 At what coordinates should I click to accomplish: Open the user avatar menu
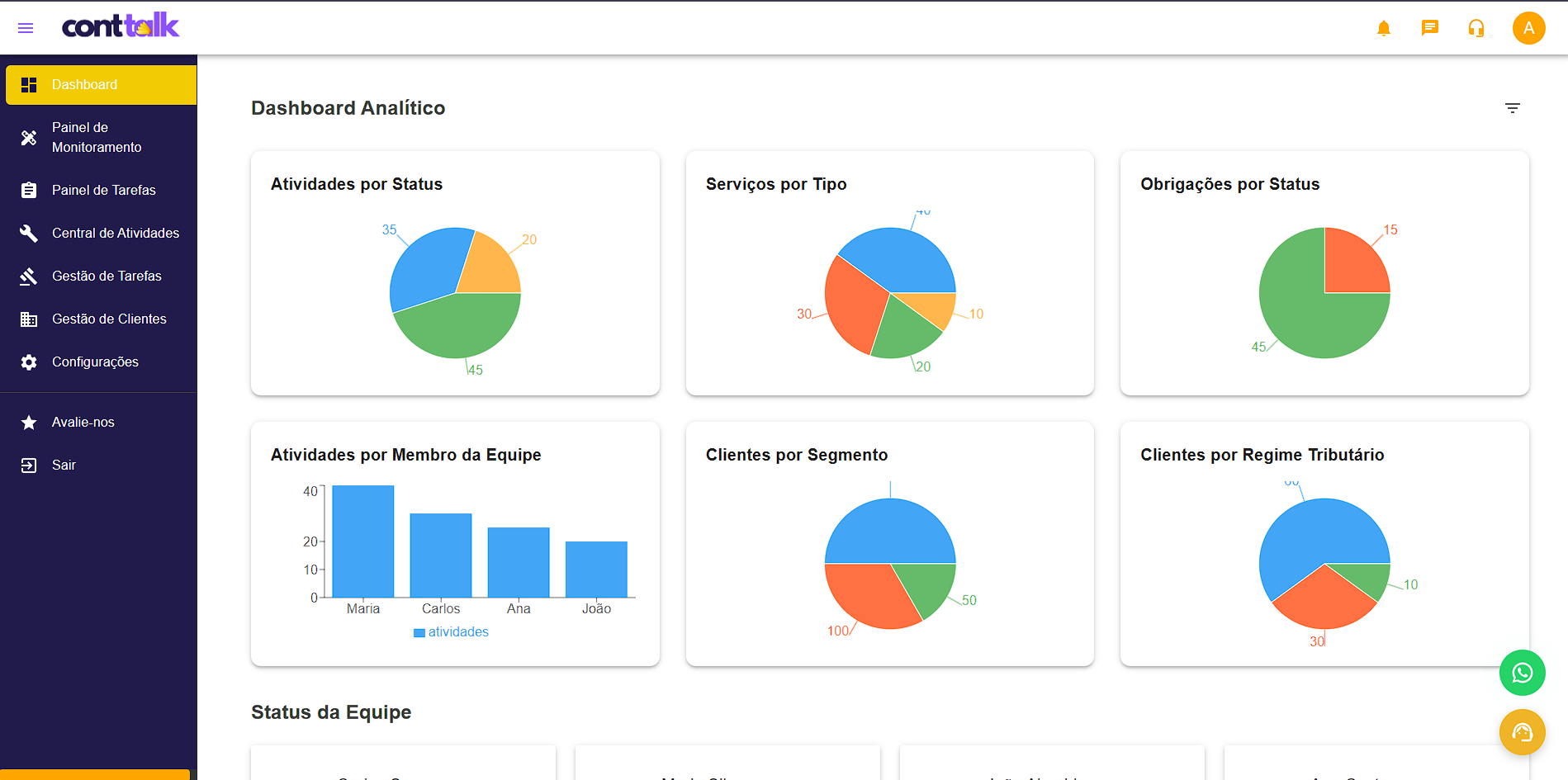pos(1529,27)
